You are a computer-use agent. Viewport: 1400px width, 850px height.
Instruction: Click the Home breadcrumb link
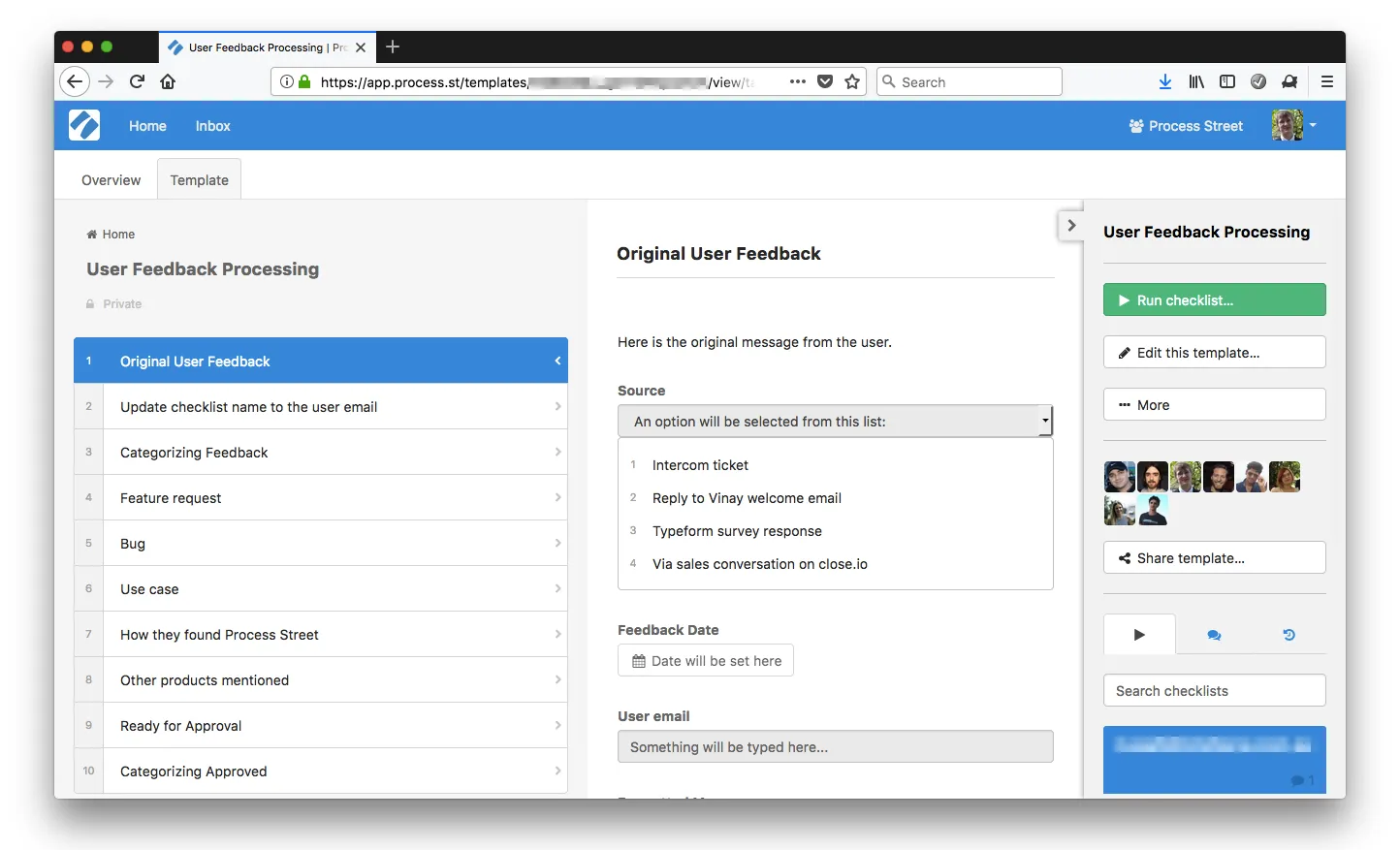pyautogui.click(x=111, y=235)
